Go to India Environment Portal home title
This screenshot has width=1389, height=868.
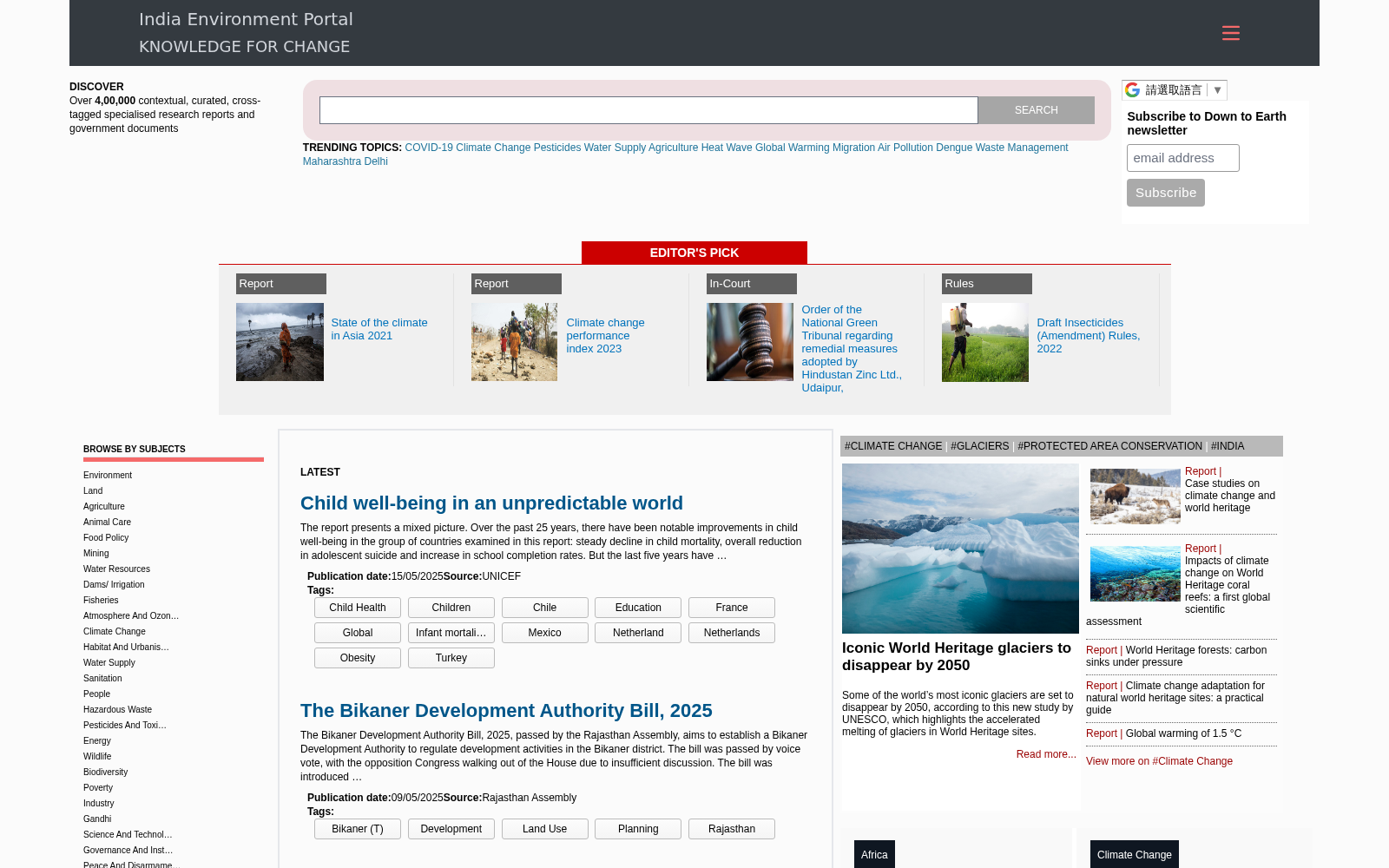[246, 19]
